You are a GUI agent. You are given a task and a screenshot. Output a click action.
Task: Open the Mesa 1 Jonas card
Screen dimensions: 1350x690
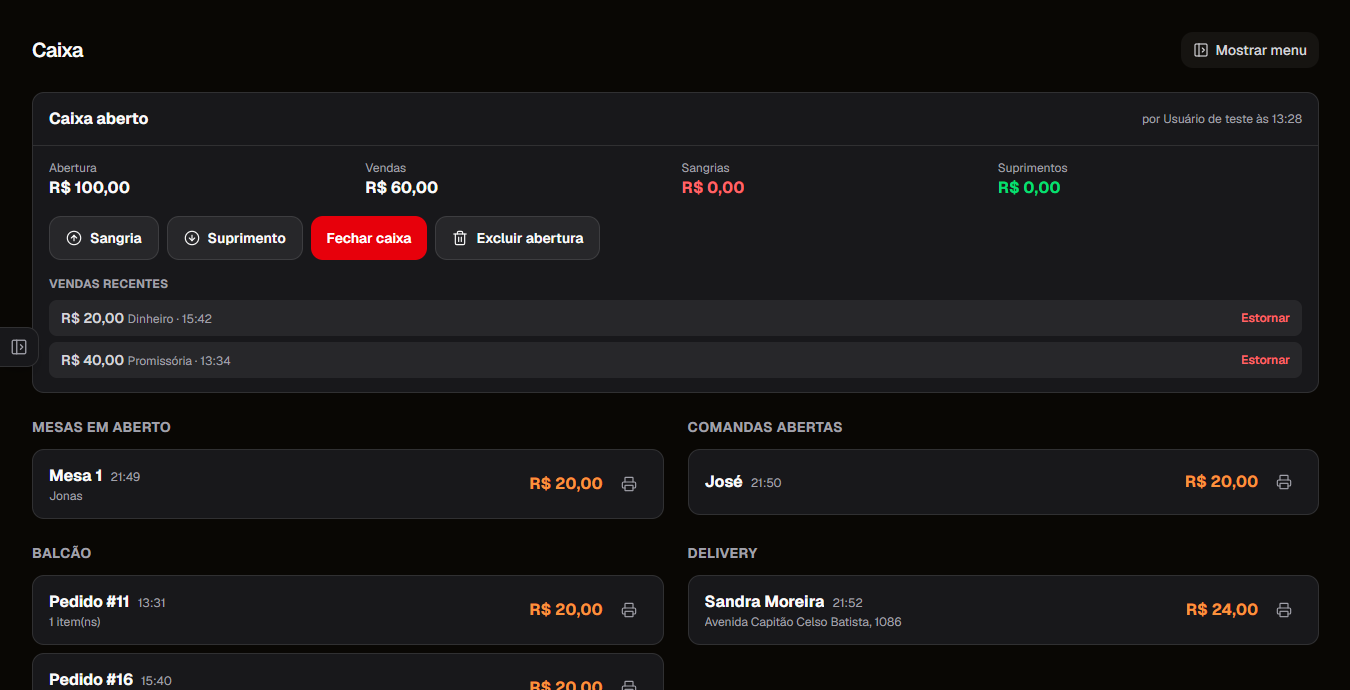pyautogui.click(x=348, y=484)
